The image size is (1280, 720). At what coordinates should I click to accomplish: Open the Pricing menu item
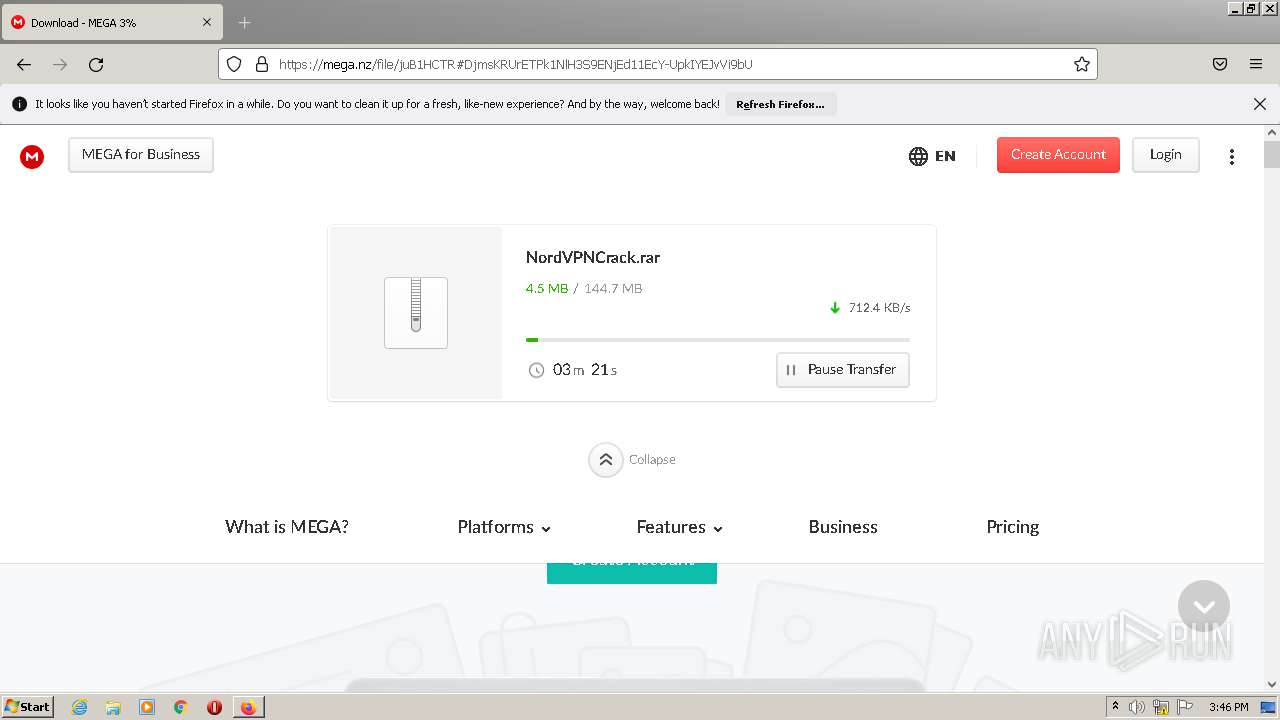click(x=1013, y=527)
